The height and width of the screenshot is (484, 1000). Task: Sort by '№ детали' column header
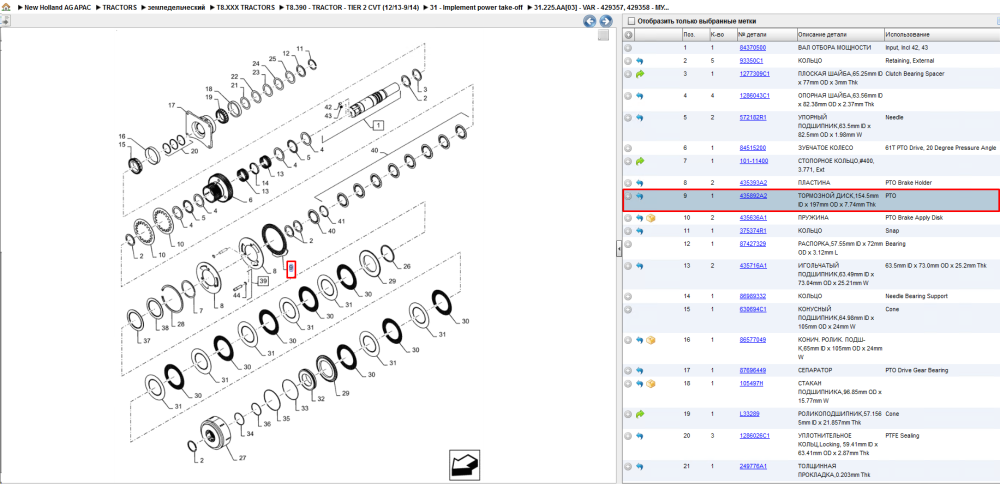[x=766, y=34]
